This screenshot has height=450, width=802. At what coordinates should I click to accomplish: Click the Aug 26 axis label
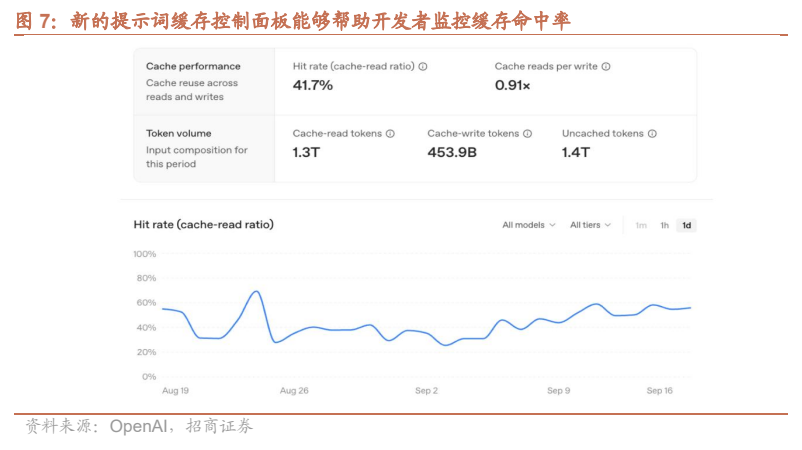pyautogui.click(x=294, y=391)
